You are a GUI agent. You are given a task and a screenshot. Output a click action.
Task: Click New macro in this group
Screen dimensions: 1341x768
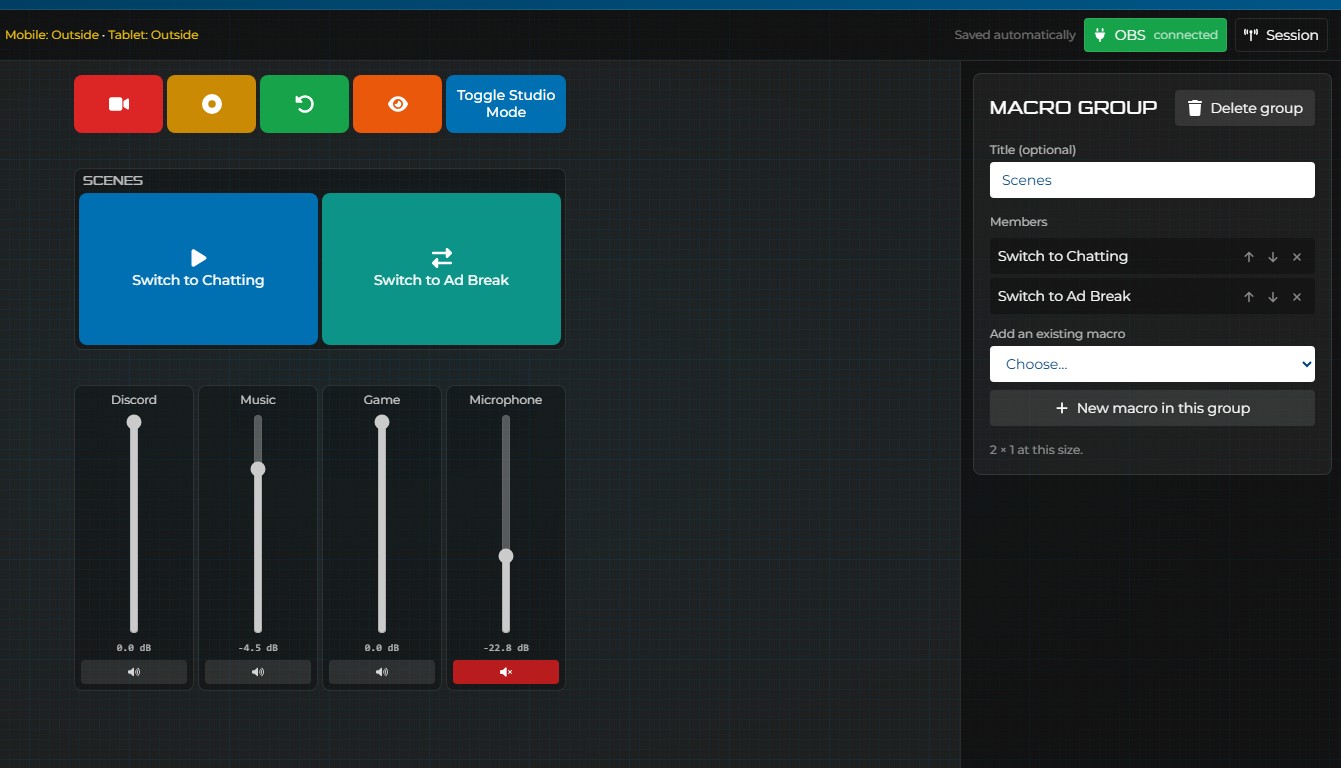click(x=1152, y=408)
